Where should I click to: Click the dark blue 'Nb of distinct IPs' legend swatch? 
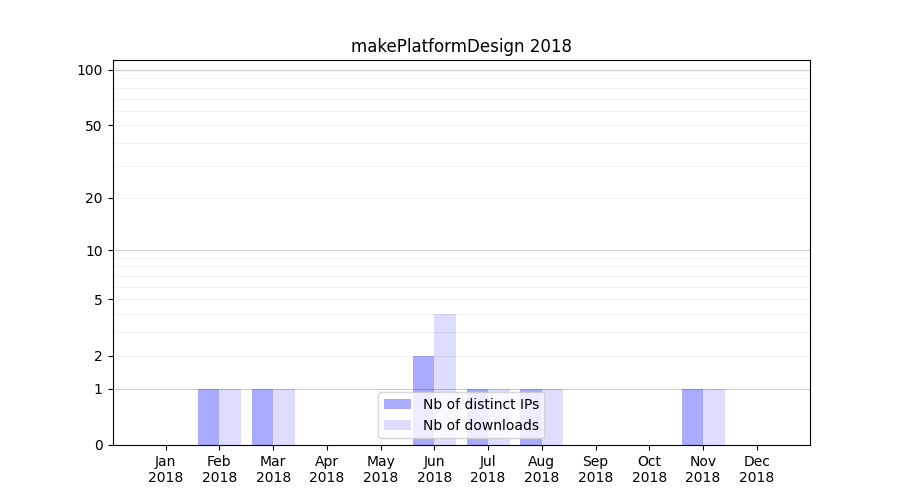tap(397, 404)
